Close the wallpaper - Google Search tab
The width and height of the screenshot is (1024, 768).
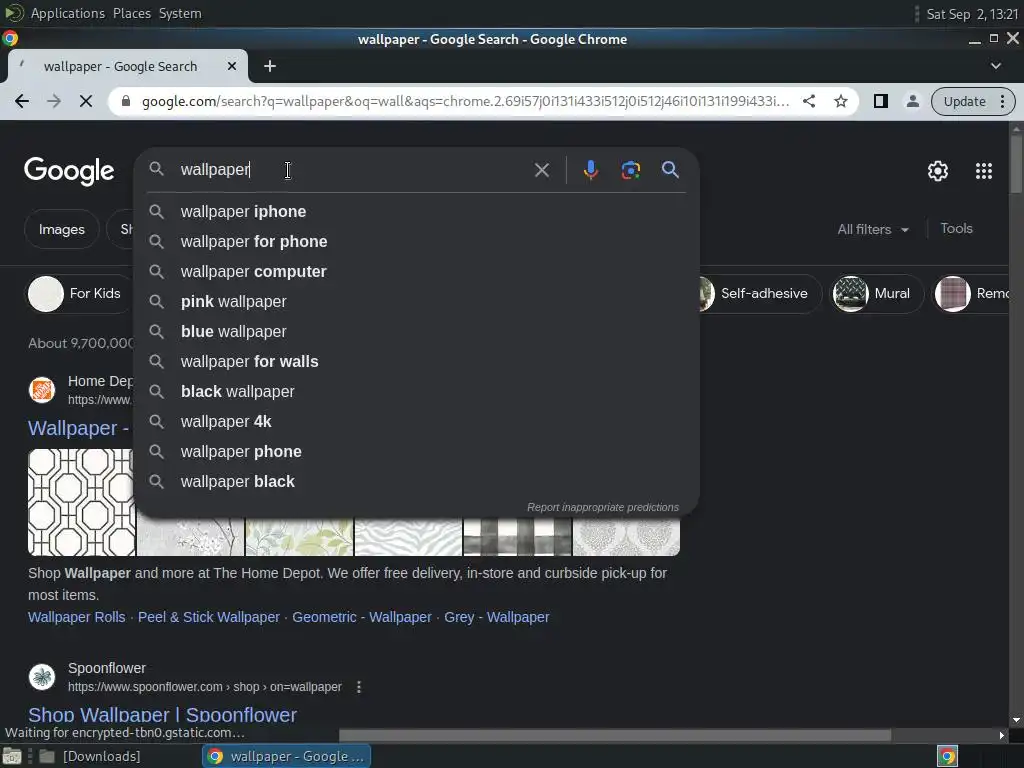tap(231, 66)
